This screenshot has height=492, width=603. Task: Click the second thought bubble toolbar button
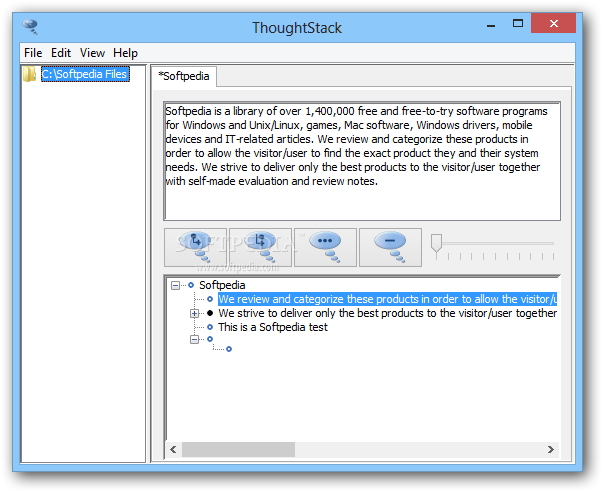tap(260, 247)
